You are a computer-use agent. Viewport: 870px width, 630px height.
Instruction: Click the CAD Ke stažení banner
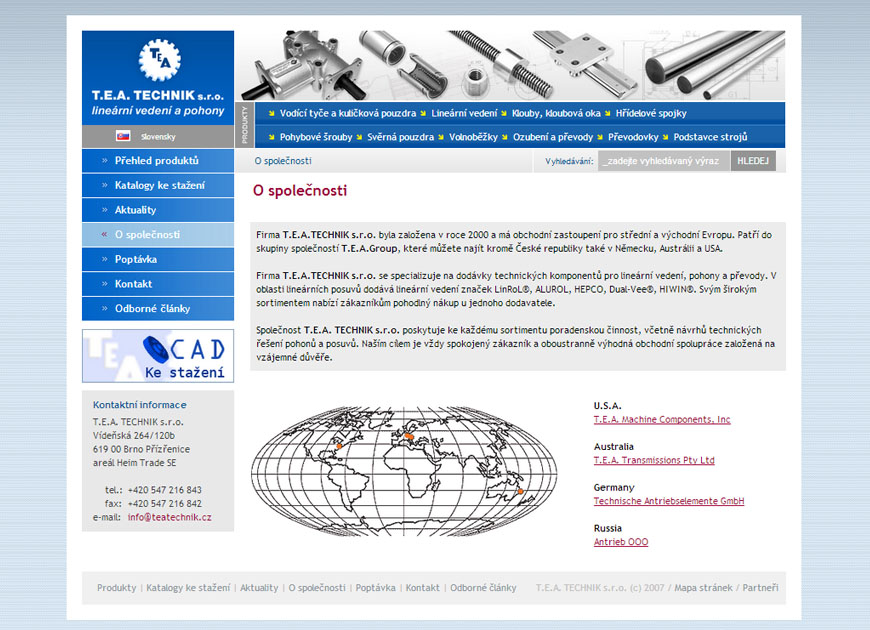point(158,356)
